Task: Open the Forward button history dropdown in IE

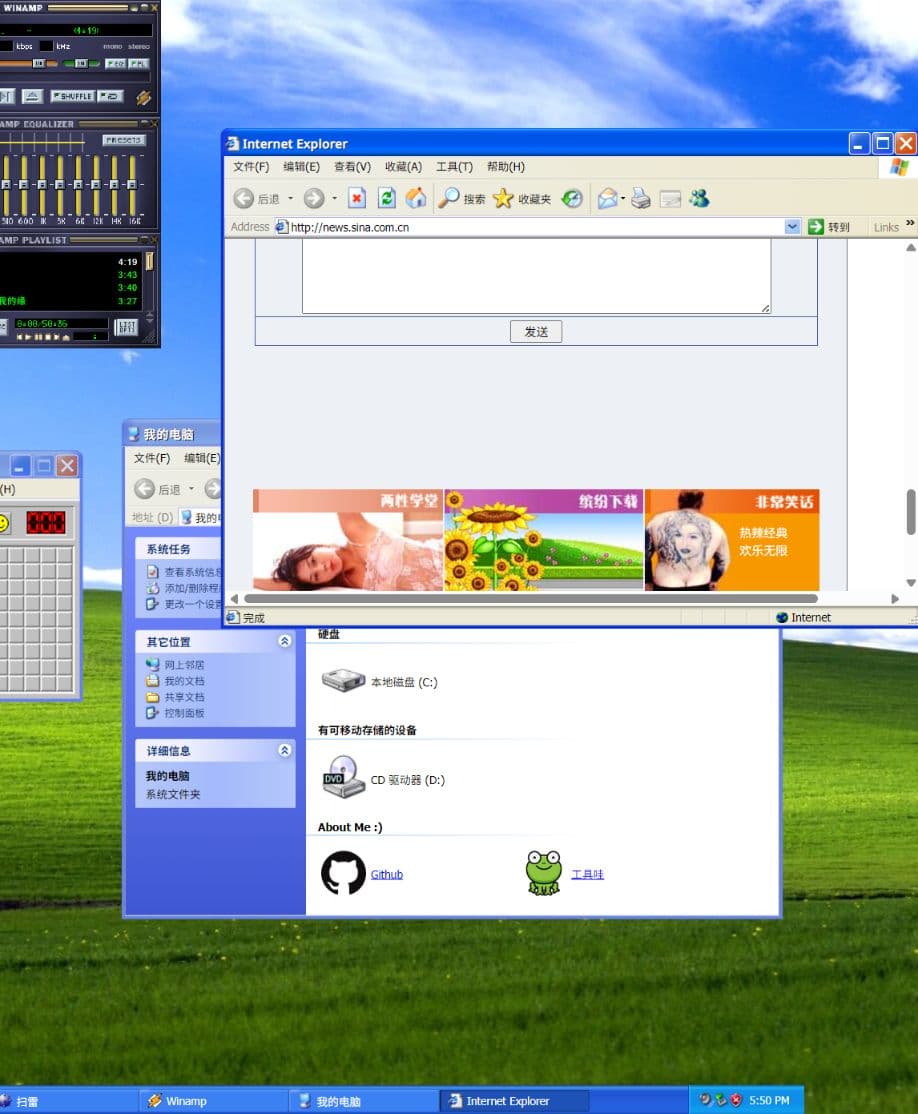Action: pos(334,199)
